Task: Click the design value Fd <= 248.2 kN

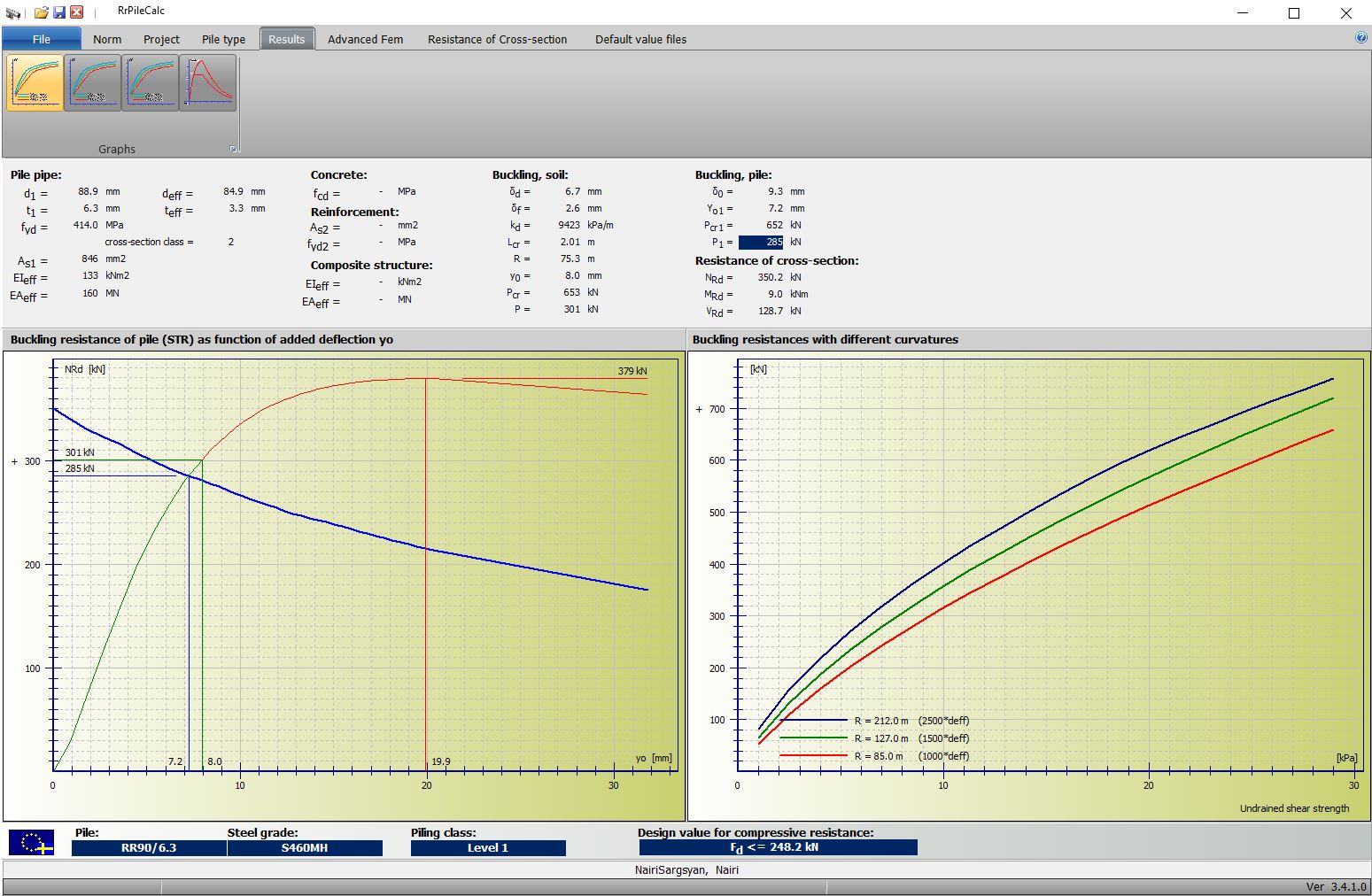Action: point(777,847)
